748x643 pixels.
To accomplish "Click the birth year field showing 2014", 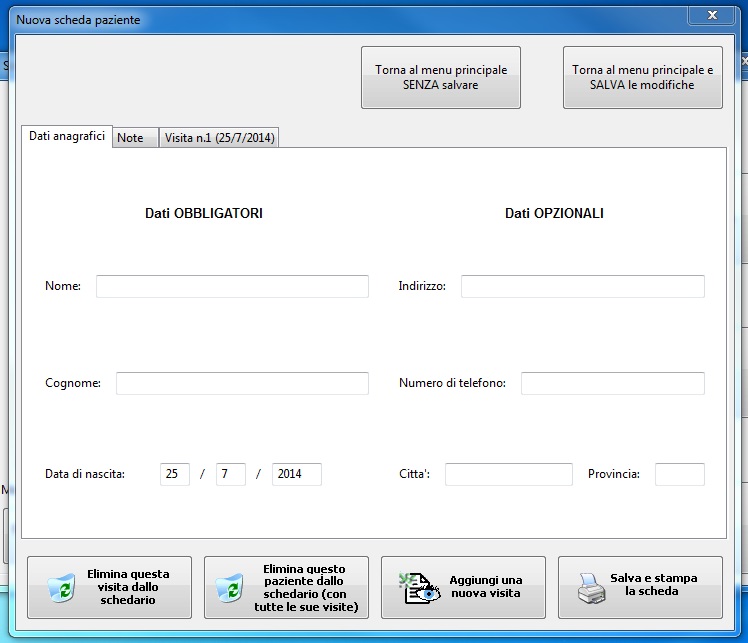I will tap(296, 474).
